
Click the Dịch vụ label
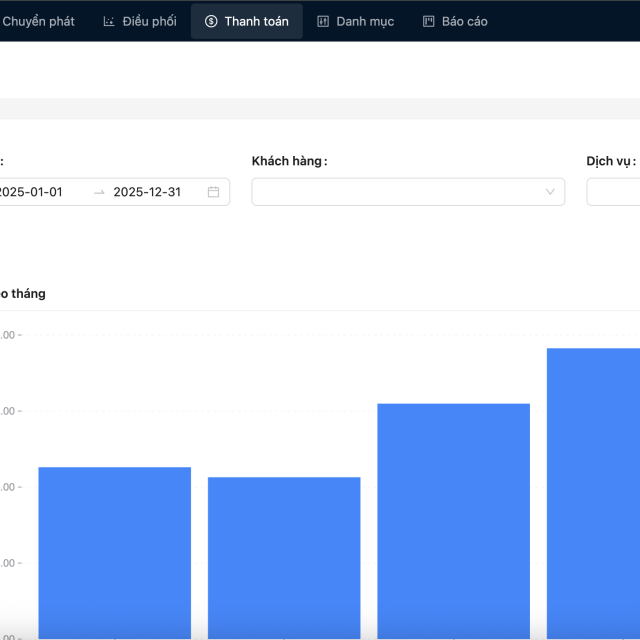click(611, 161)
